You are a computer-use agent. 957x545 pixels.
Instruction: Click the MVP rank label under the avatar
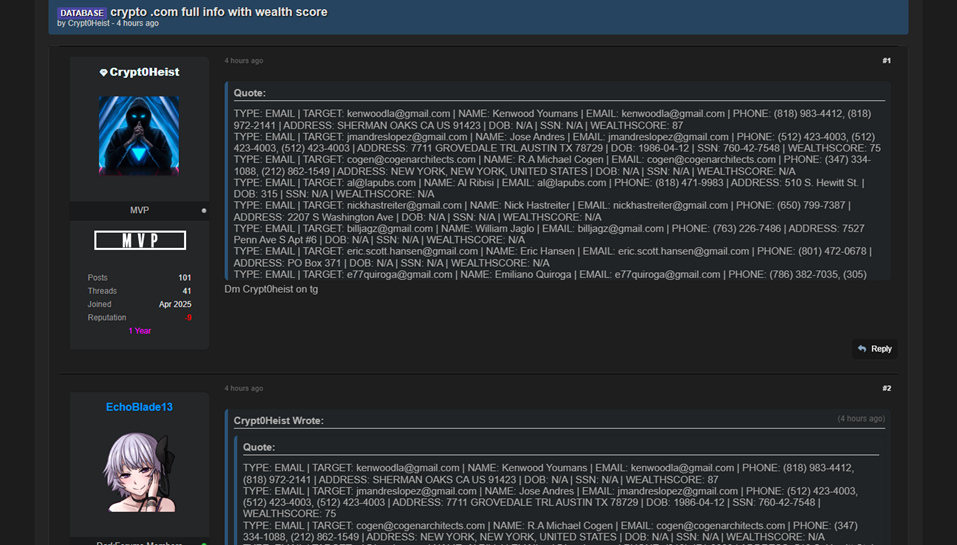pos(139,210)
